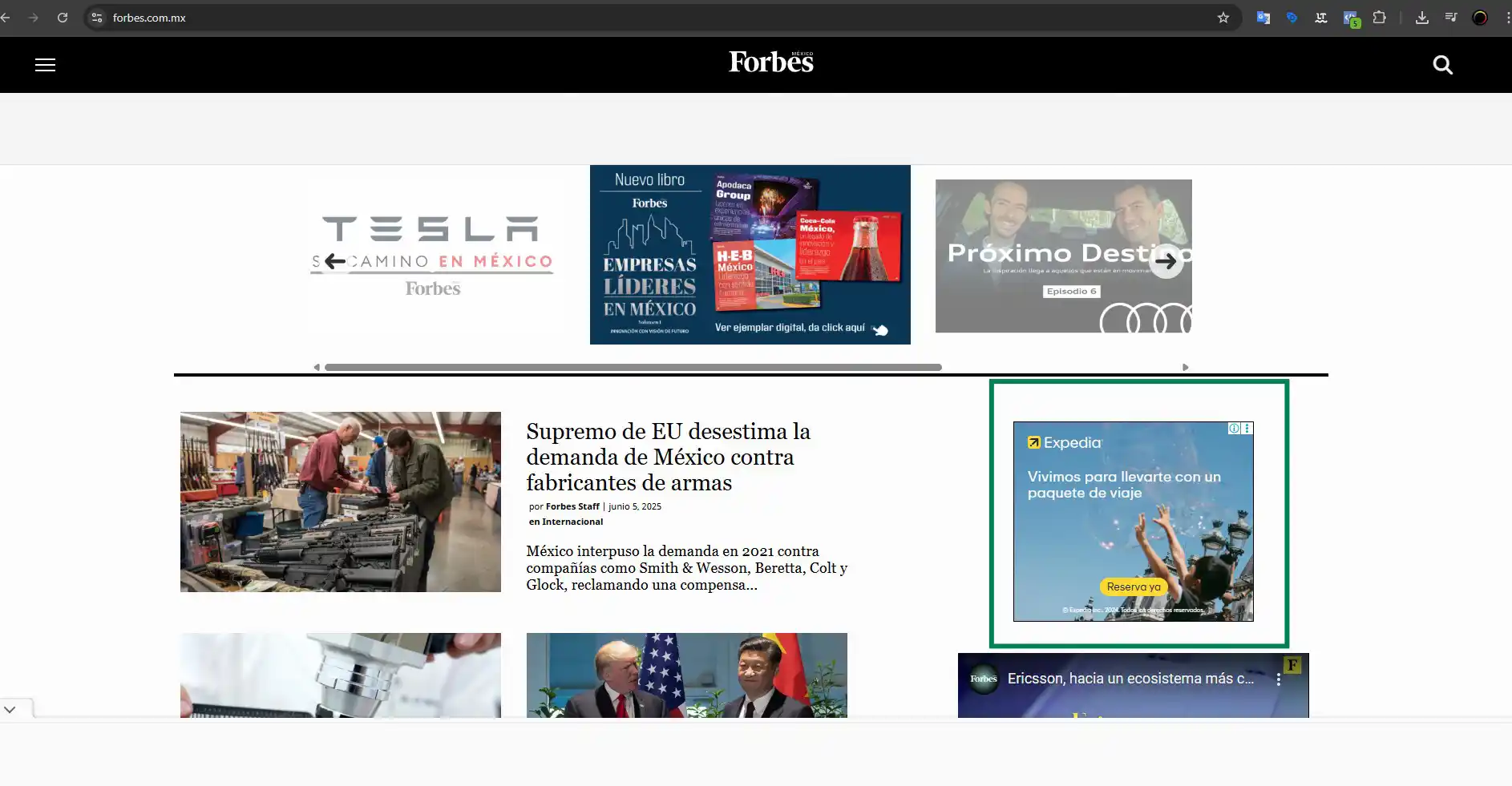Open the gun show article photo
This screenshot has height=786, width=1512.
[341, 502]
